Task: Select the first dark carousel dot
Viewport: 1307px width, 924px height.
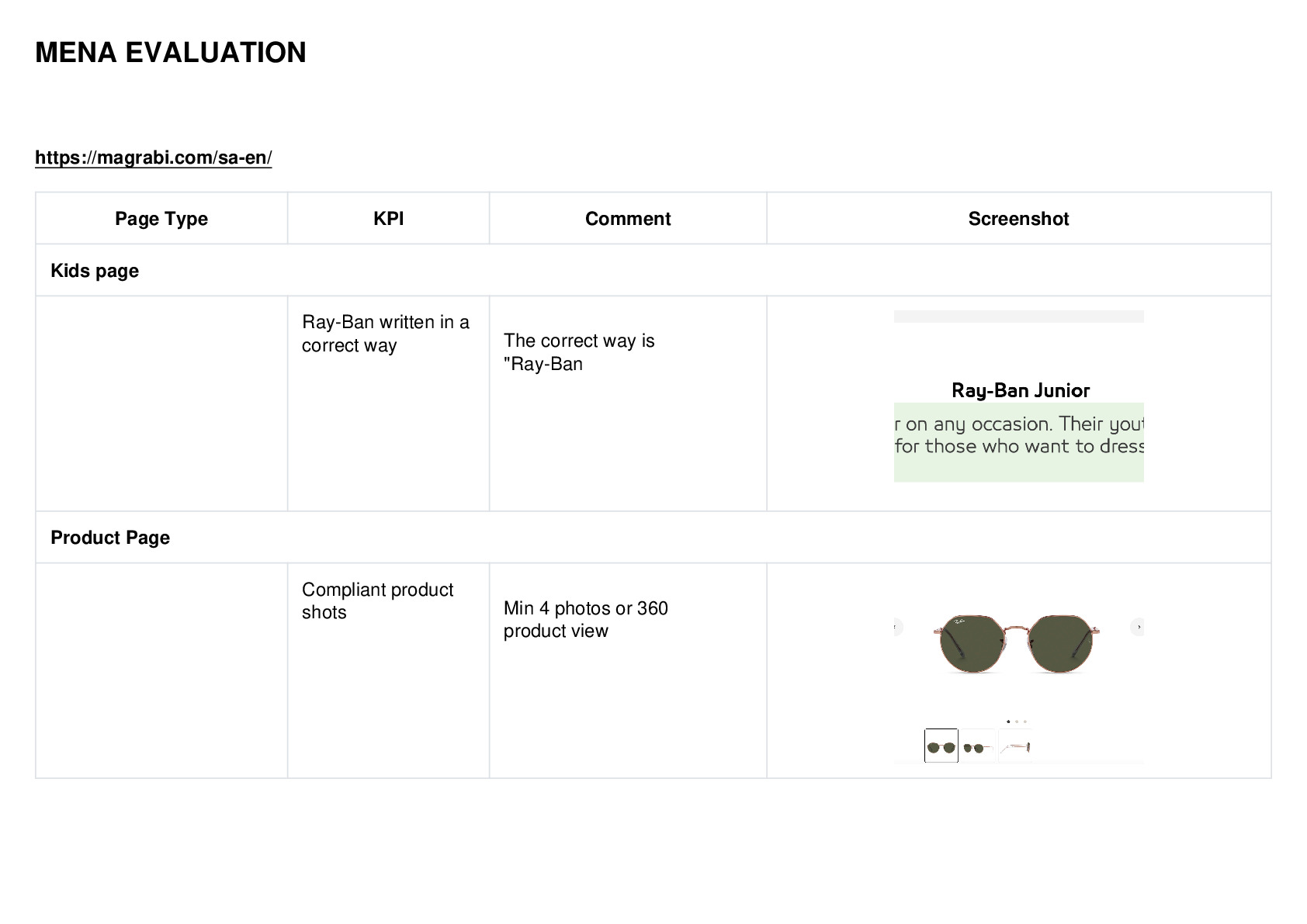Action: click(1008, 722)
